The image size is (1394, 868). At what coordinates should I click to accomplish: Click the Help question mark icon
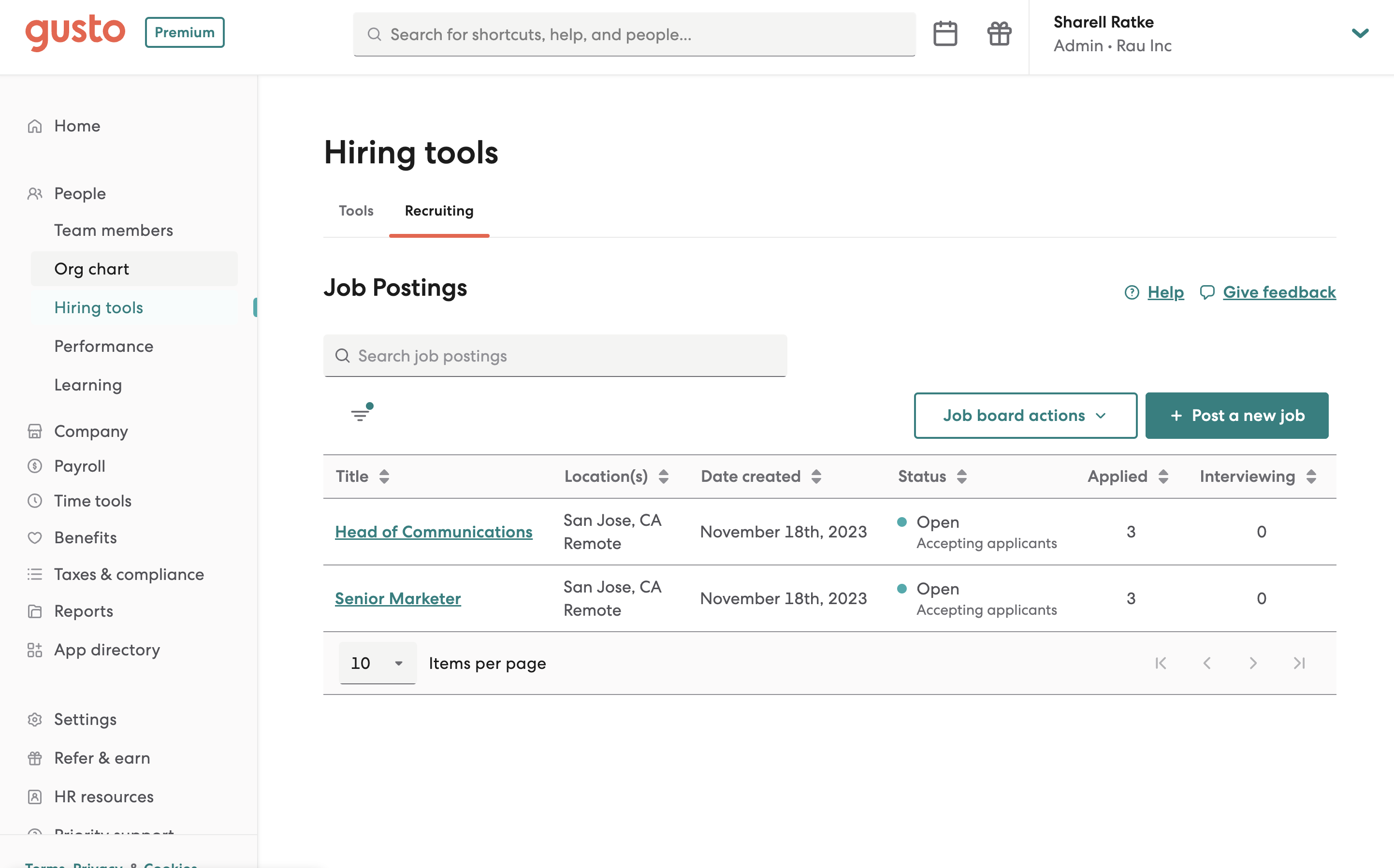click(x=1132, y=292)
